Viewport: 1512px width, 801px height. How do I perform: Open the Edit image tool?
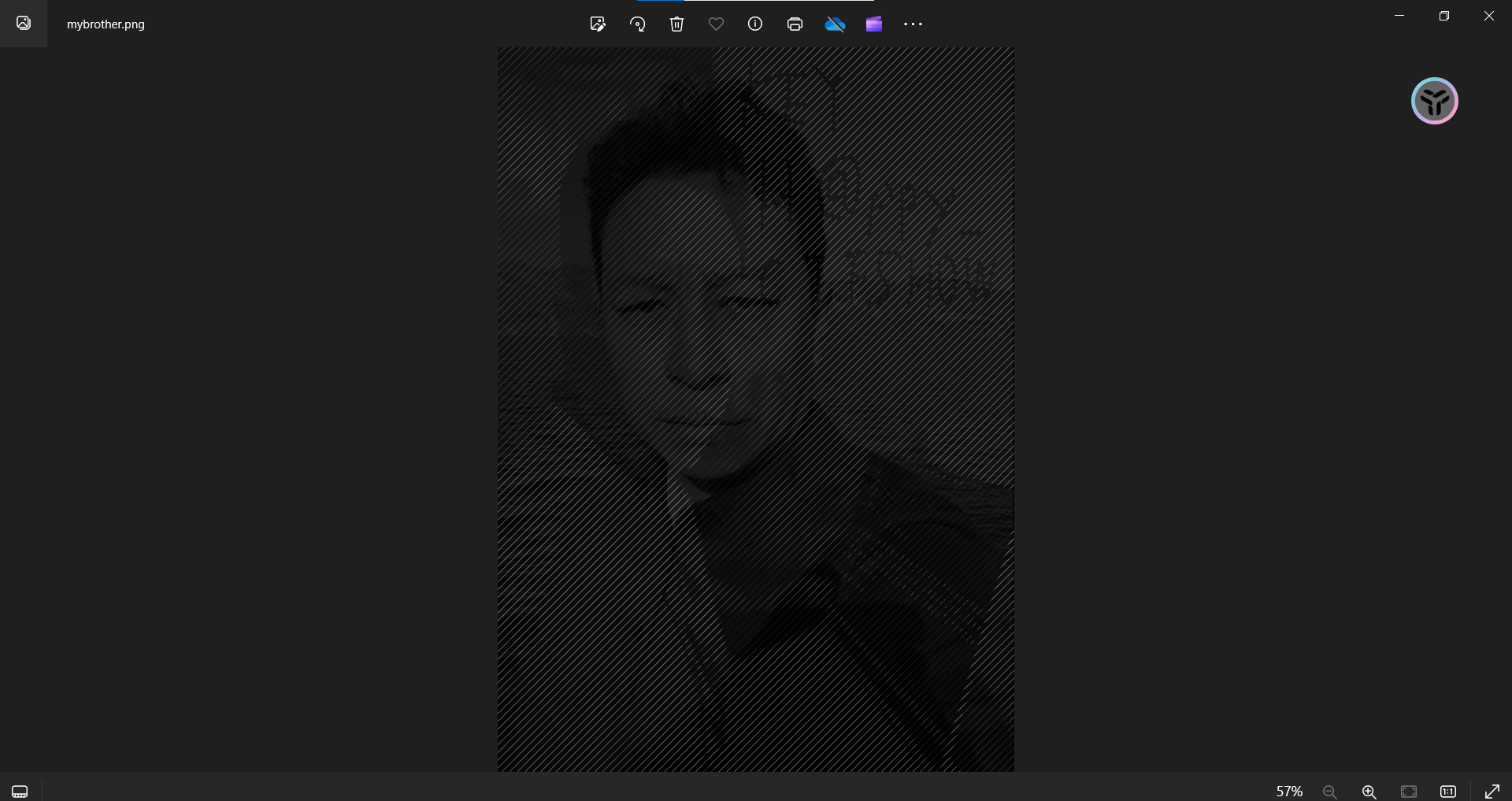[598, 24]
